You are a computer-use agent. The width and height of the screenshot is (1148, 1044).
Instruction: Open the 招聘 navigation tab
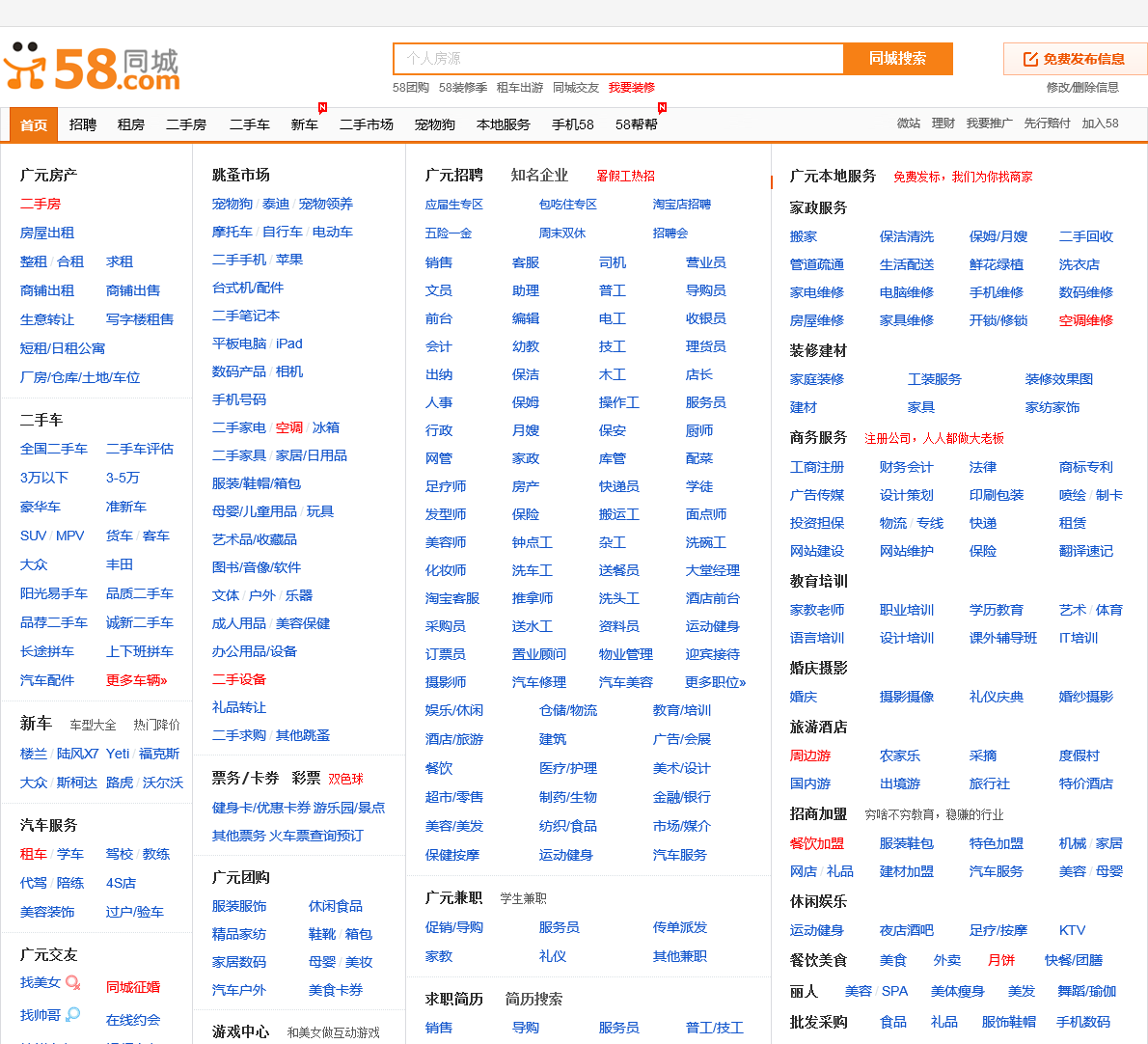(x=83, y=125)
